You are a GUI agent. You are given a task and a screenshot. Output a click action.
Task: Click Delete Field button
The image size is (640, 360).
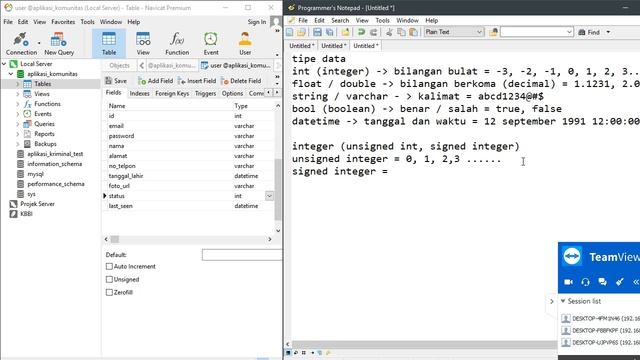pyautogui.click(x=241, y=81)
